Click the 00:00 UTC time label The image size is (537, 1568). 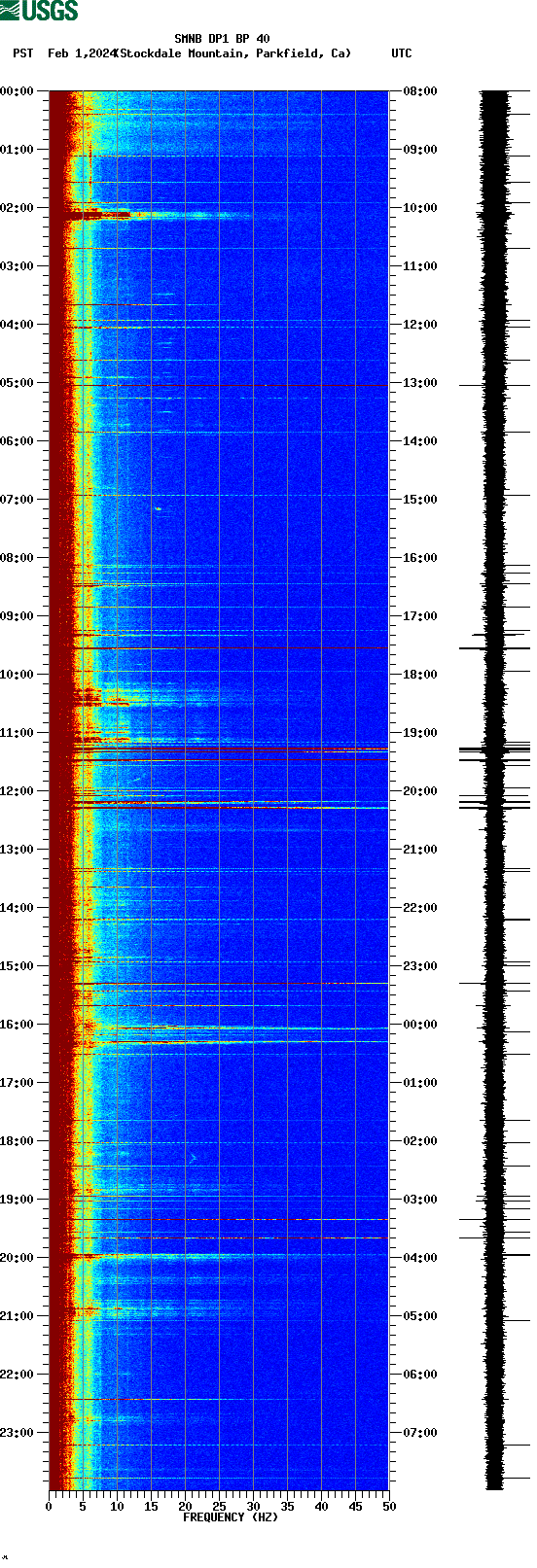(420, 1025)
